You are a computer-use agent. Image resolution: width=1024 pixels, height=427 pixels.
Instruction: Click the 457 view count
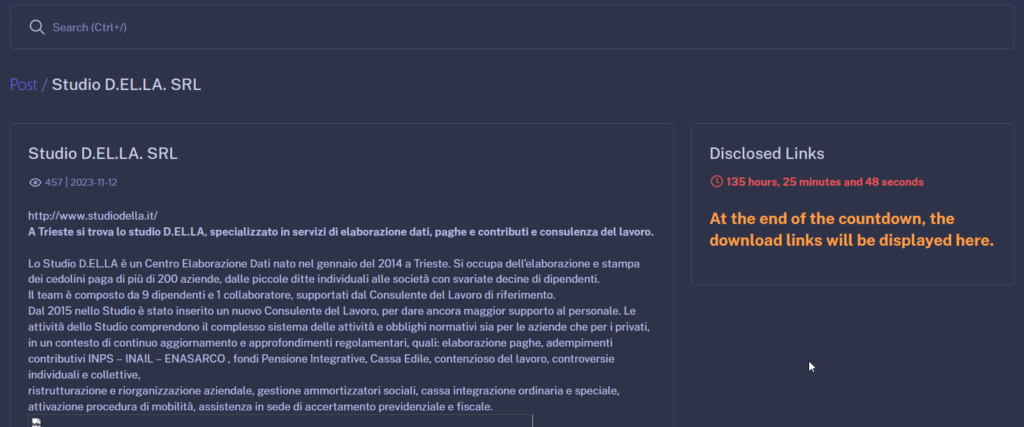(54, 183)
